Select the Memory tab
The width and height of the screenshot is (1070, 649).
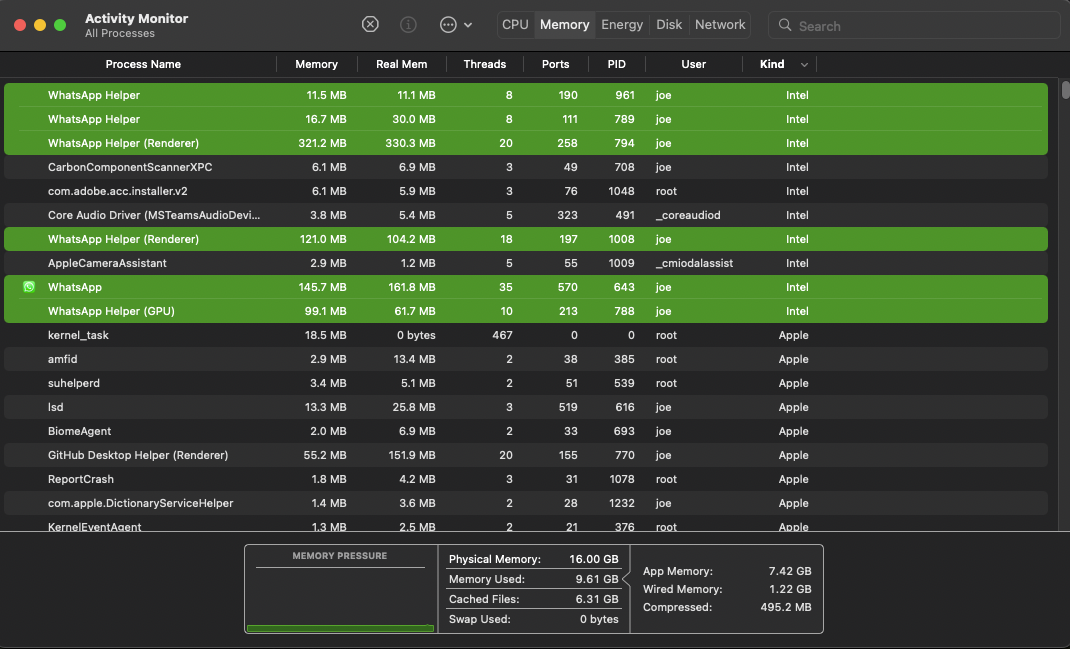coord(564,25)
